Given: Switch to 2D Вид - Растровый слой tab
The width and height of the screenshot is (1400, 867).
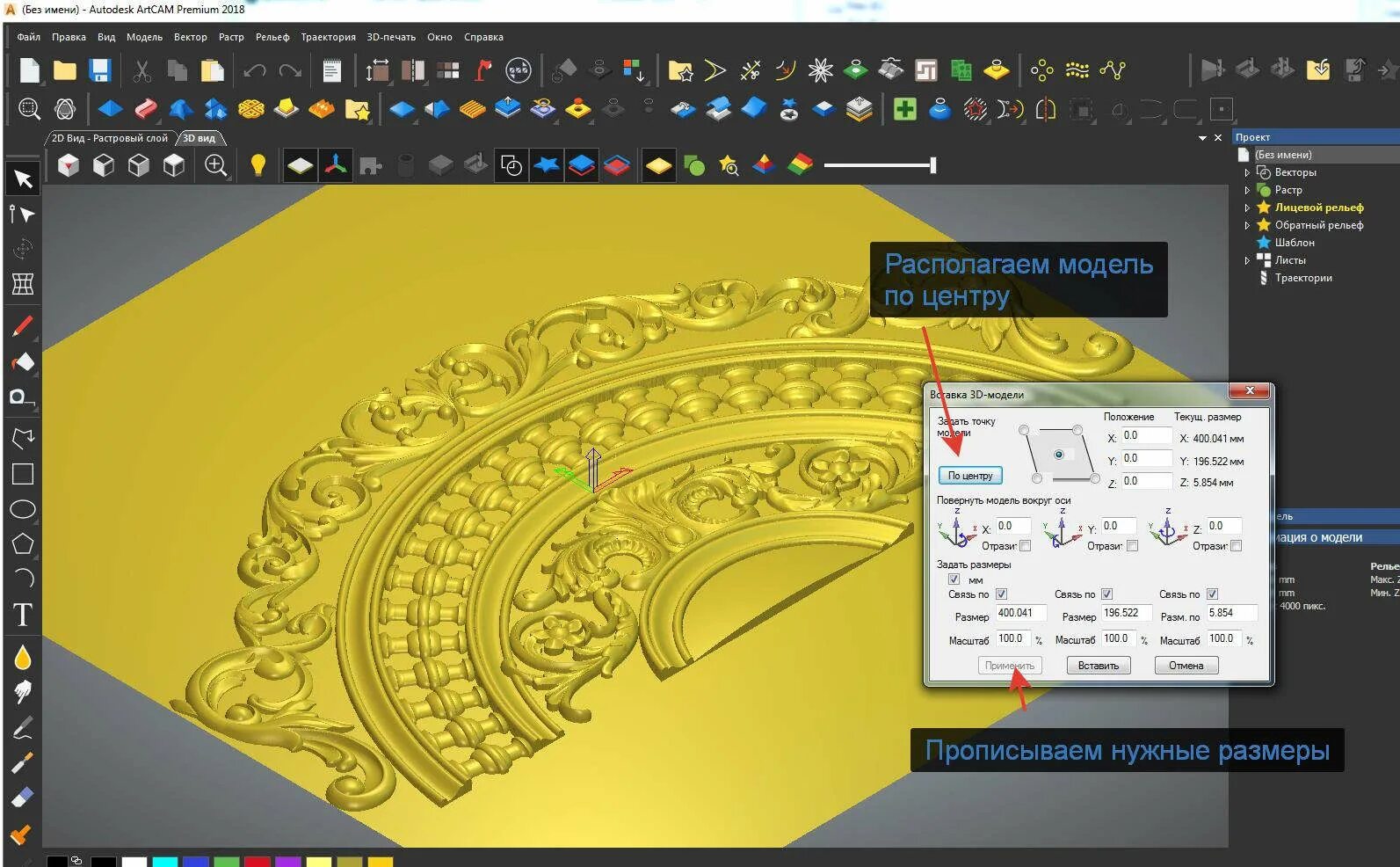Looking at the screenshot, I should (109, 138).
